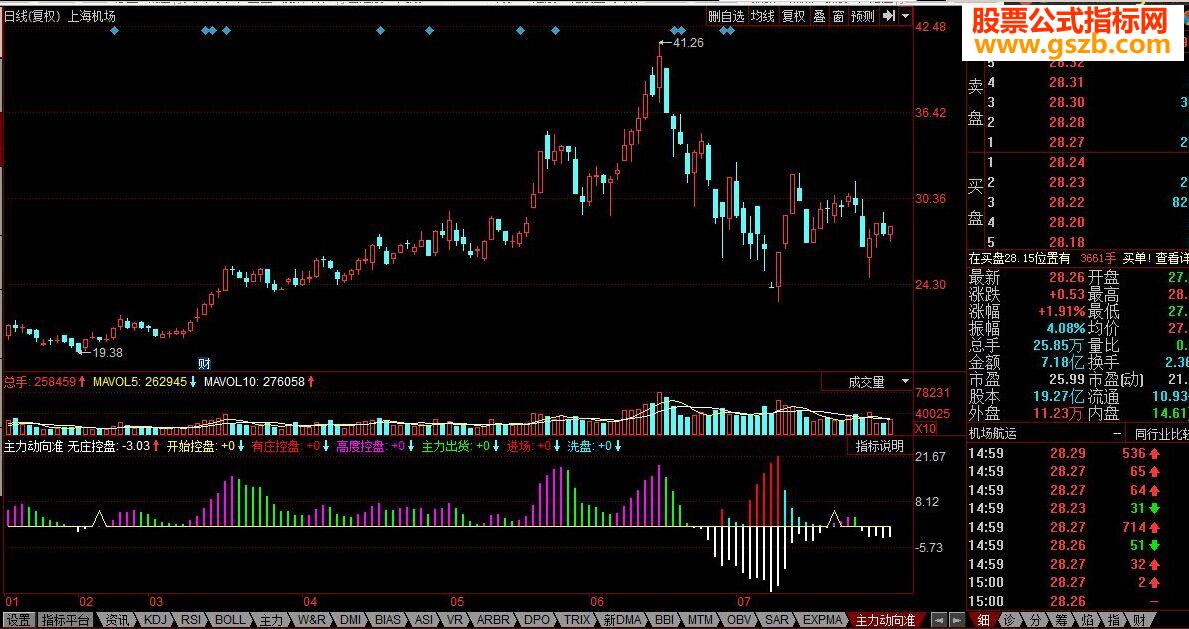Select the TRIX indicator tab
Image resolution: width=1189 pixels, height=629 pixels.
click(x=577, y=620)
